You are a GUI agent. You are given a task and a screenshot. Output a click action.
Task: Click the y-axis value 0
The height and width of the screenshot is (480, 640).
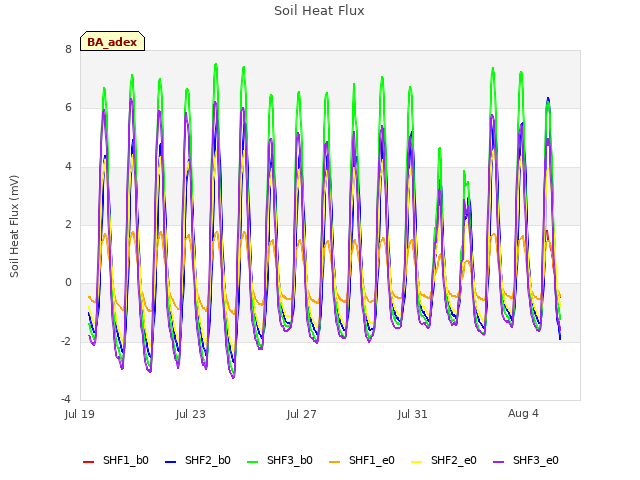coord(68,282)
